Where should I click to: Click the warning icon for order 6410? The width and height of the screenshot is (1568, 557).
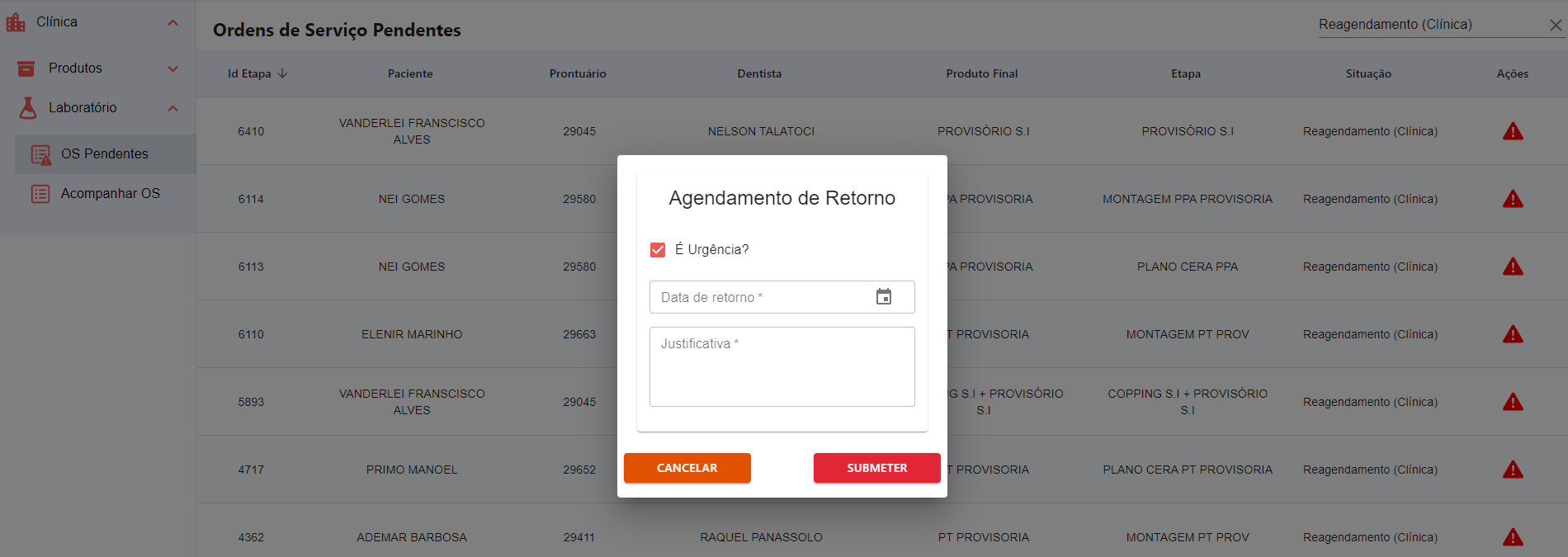coord(1512,131)
